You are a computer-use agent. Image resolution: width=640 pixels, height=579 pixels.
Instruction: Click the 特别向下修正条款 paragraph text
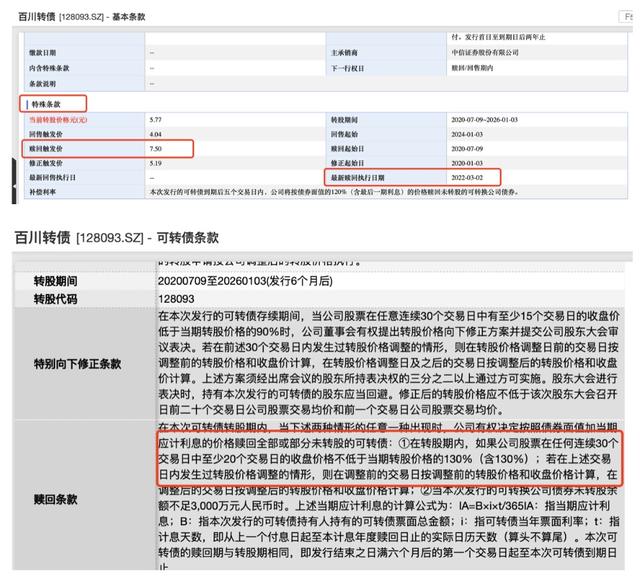(x=389, y=363)
